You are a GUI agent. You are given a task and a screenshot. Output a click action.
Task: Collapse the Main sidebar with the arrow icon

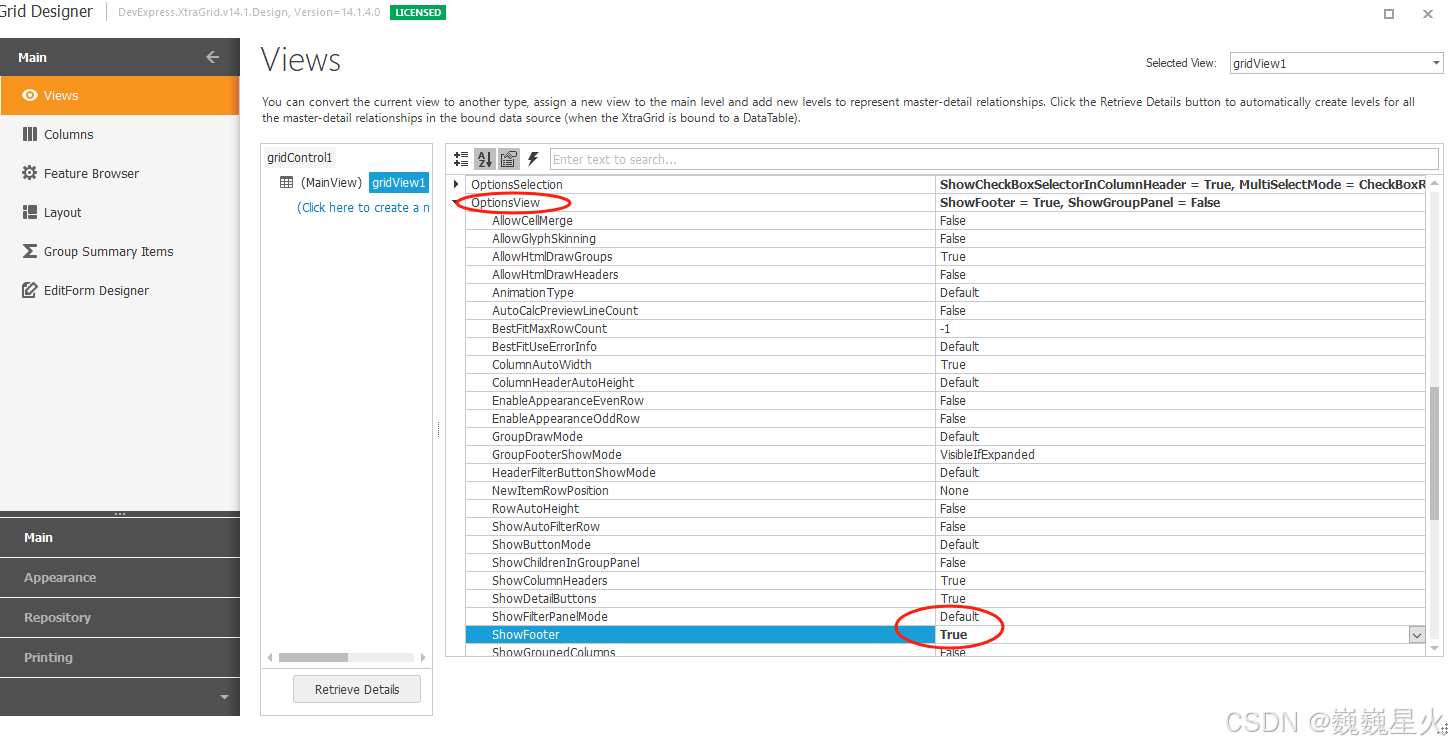pyautogui.click(x=212, y=57)
